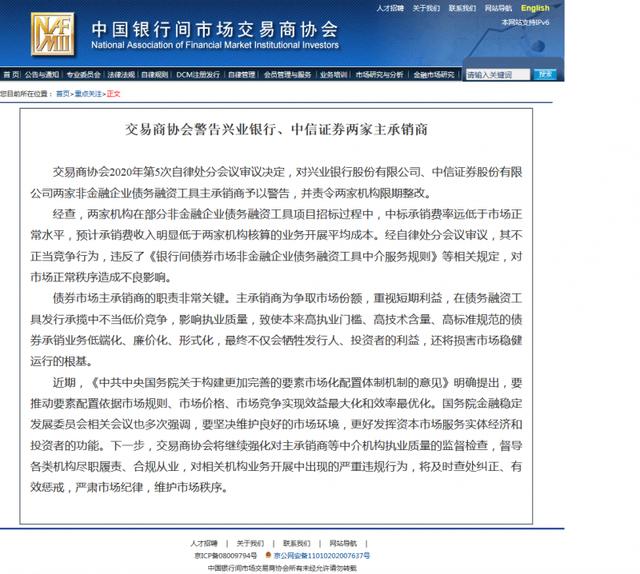Open the 业务培训 menu
640x574 pixels.
click(x=333, y=74)
